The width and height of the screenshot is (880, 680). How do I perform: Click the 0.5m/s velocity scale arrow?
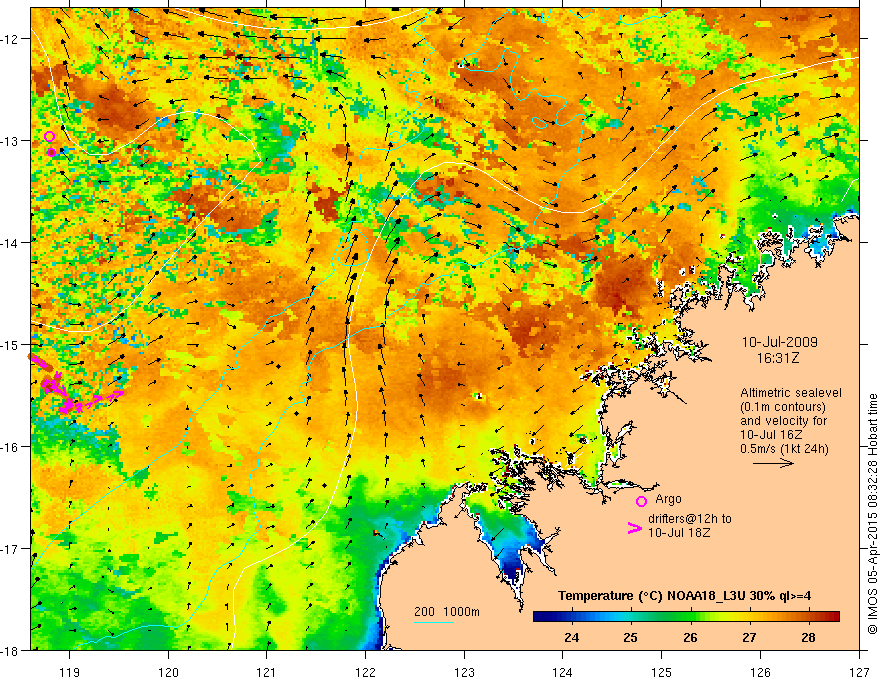point(773,463)
